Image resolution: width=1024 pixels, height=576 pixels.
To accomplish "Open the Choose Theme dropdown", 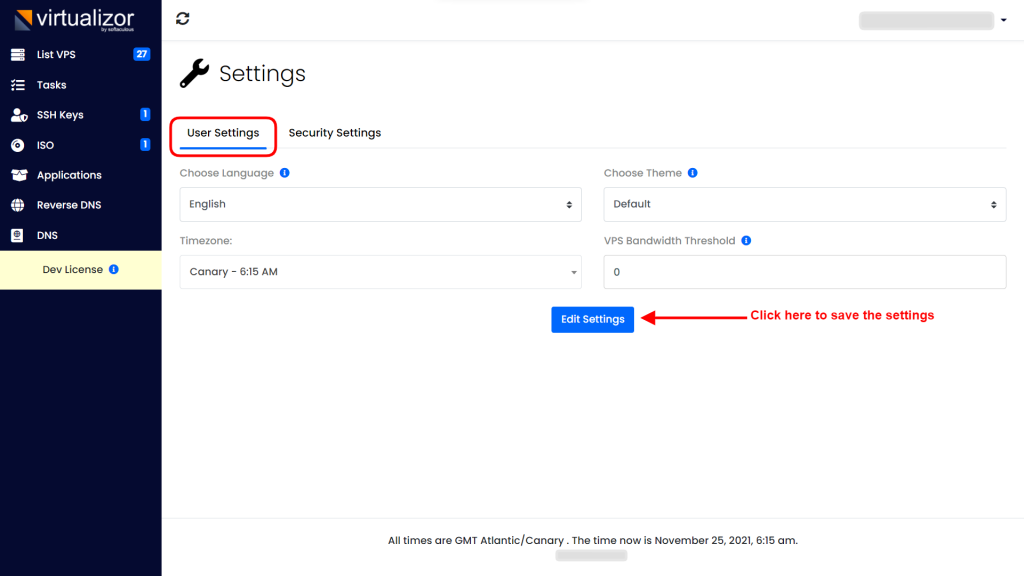I will (804, 204).
